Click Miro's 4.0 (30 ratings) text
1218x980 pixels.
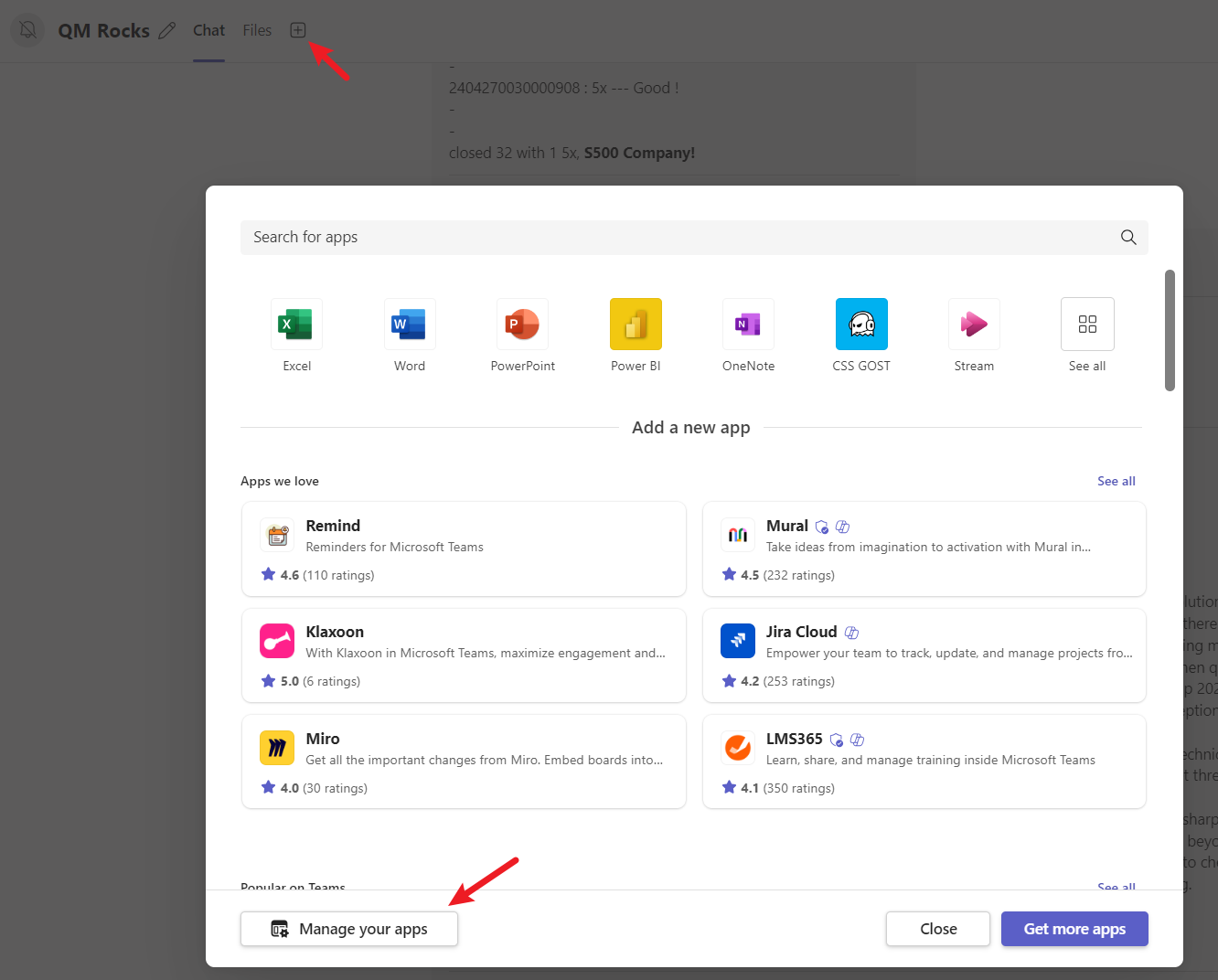click(324, 788)
